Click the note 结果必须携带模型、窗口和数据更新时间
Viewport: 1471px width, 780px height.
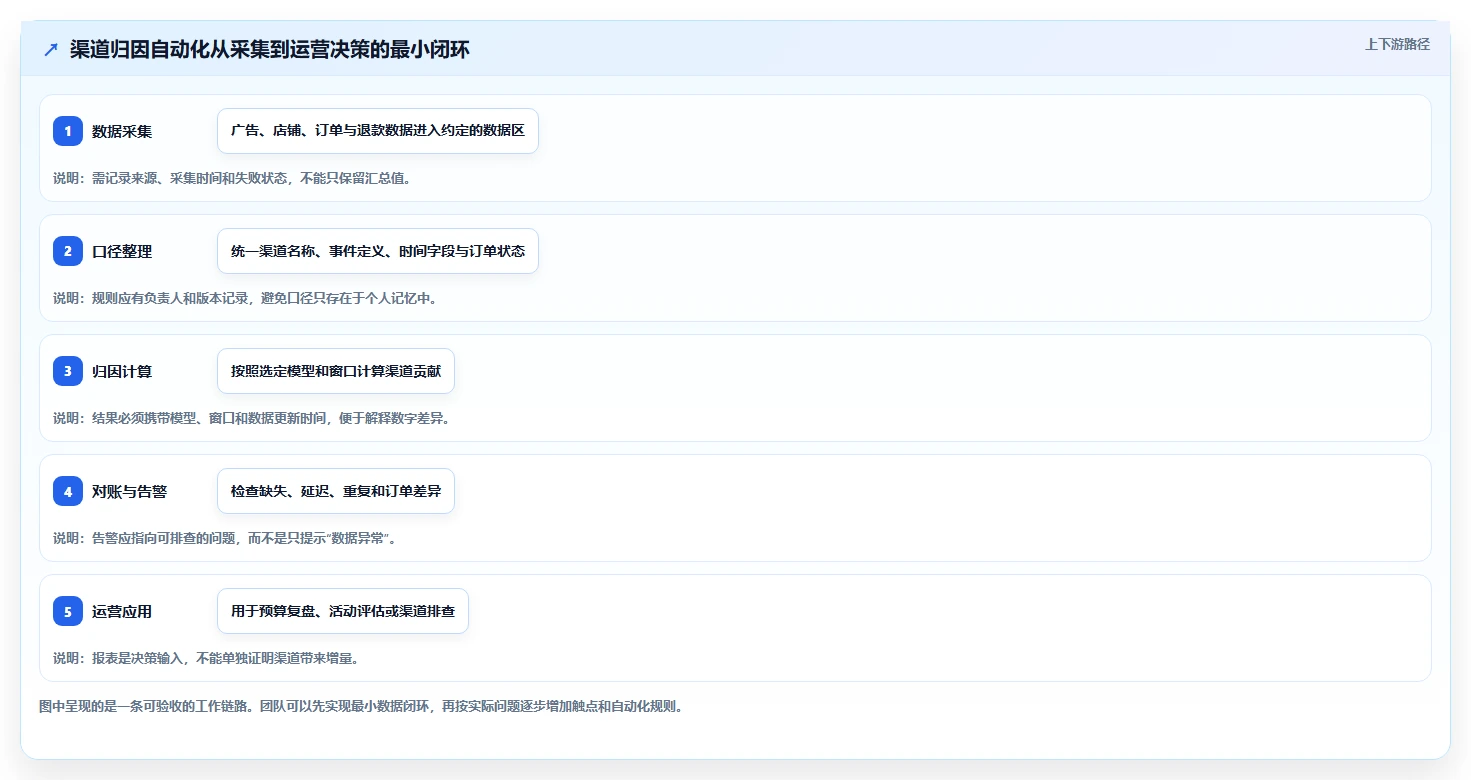[252, 418]
